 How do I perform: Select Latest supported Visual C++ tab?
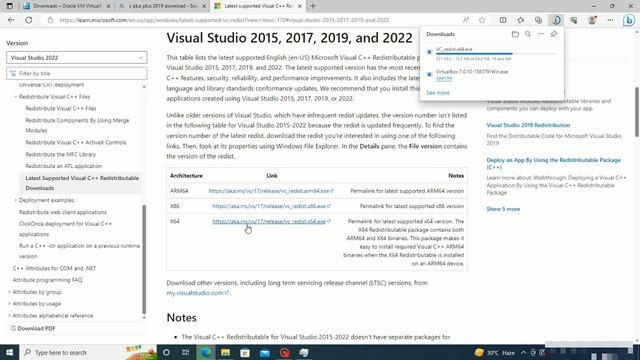coord(258,6)
